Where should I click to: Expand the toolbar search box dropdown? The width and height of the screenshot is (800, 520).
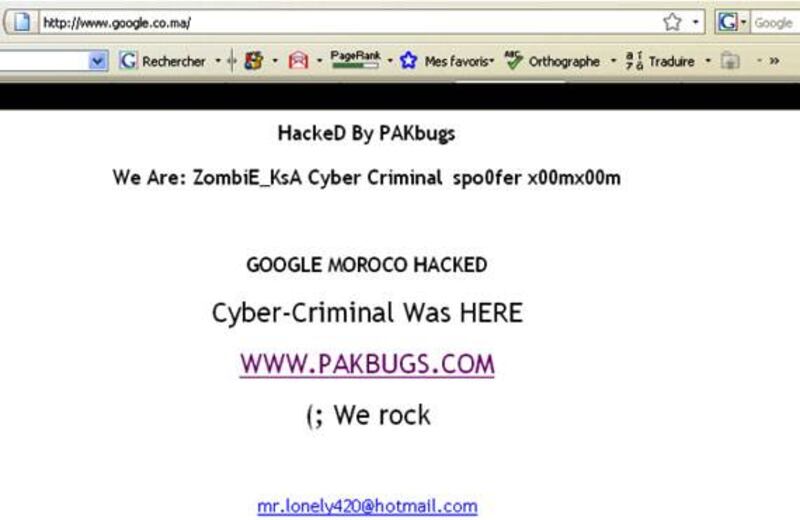click(x=97, y=61)
